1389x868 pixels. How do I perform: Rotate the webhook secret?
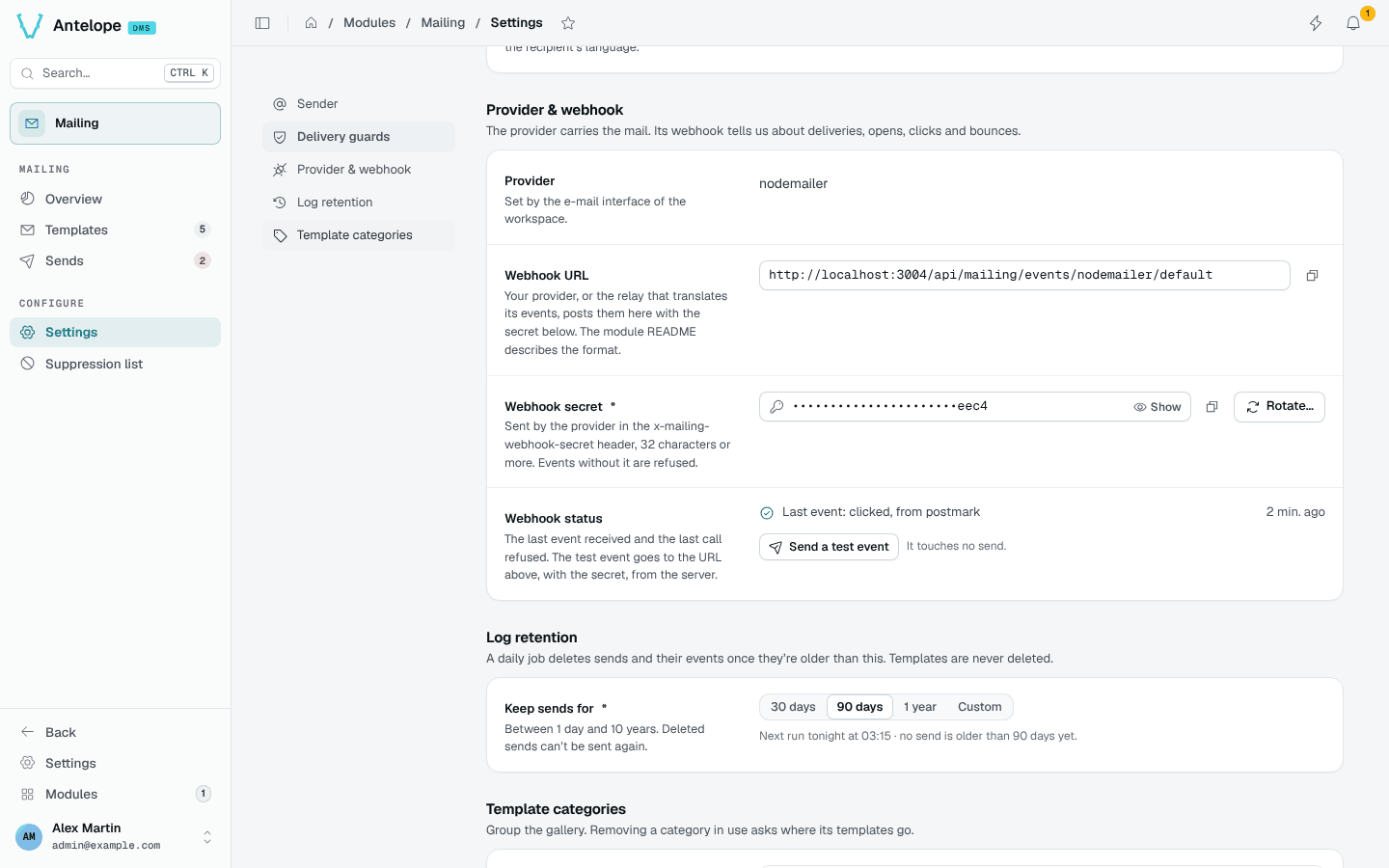pos(1279,407)
